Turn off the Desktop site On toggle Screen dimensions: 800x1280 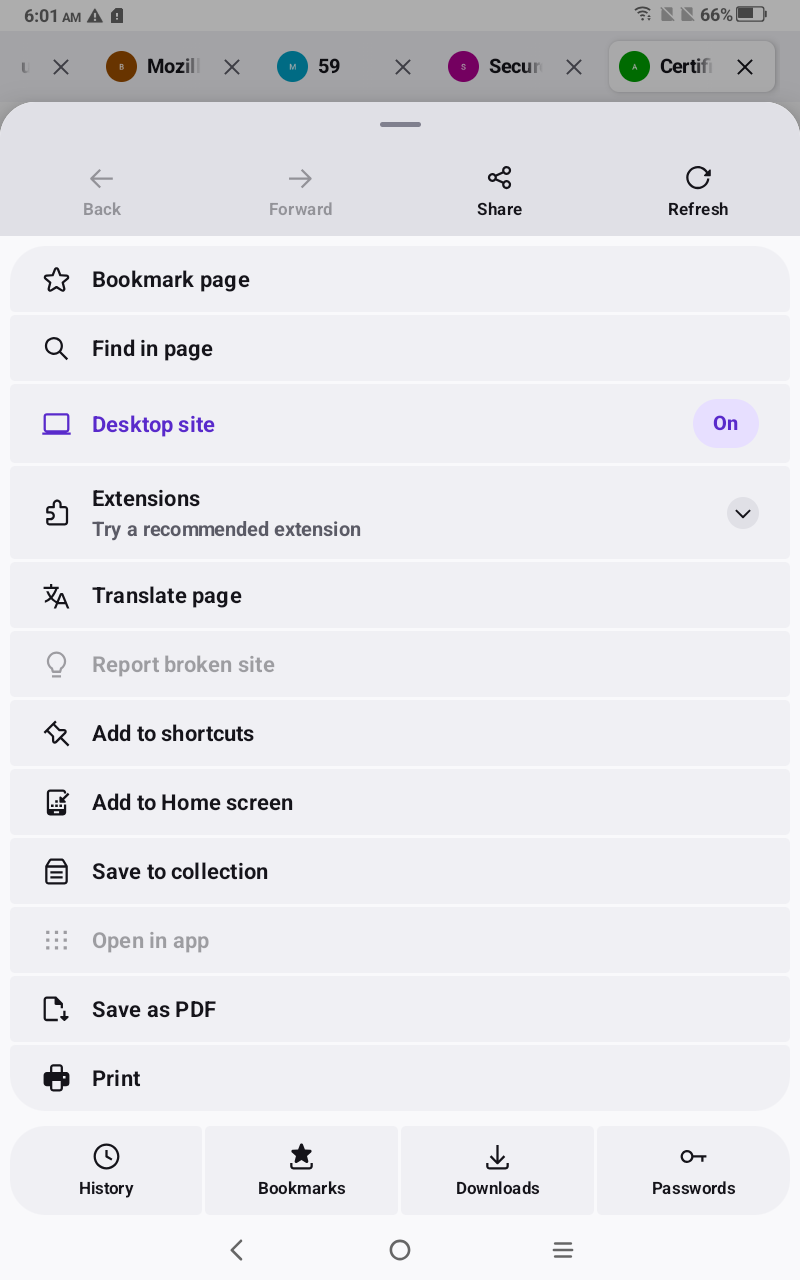726,424
